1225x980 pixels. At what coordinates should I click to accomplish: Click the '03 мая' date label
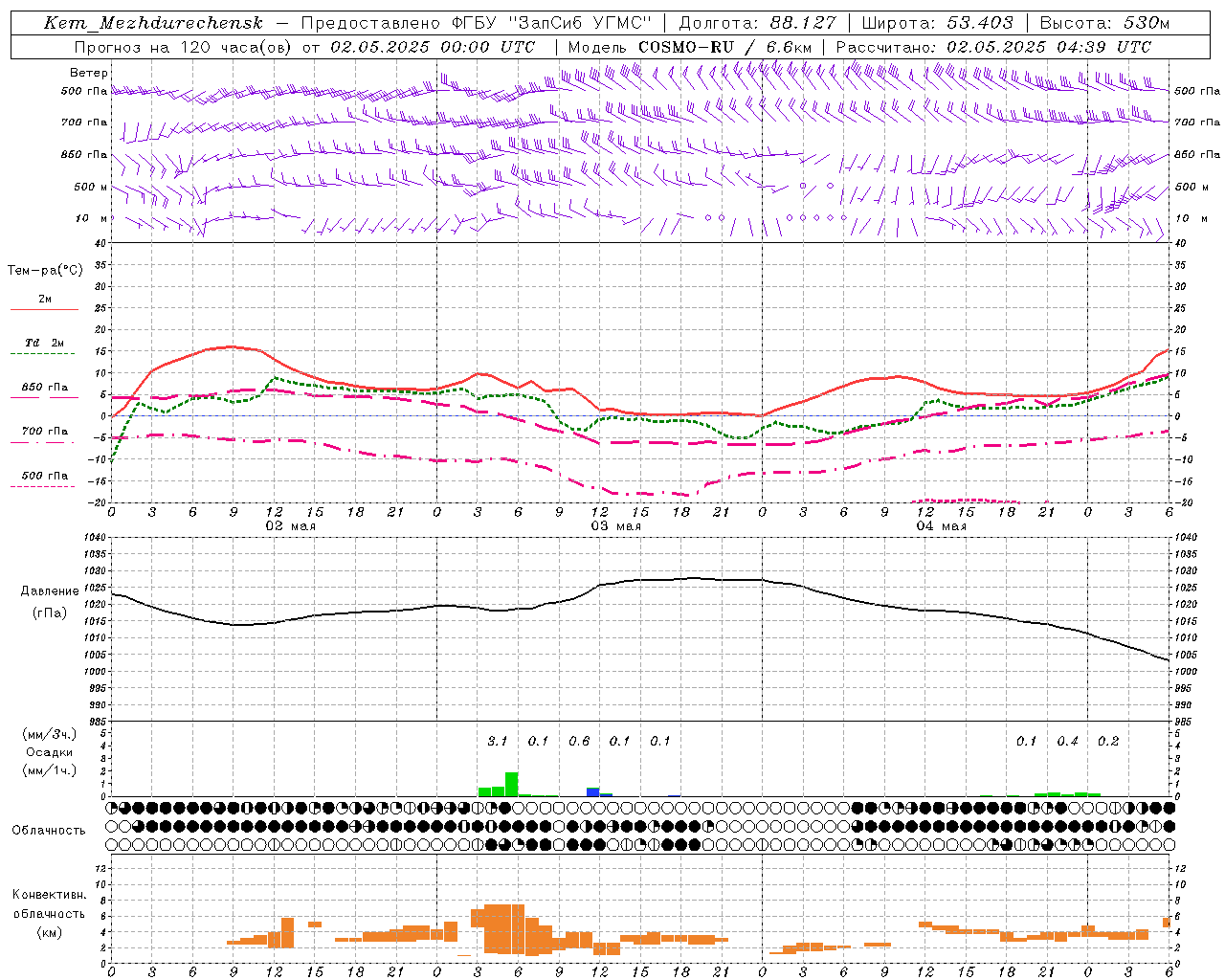coord(615,526)
